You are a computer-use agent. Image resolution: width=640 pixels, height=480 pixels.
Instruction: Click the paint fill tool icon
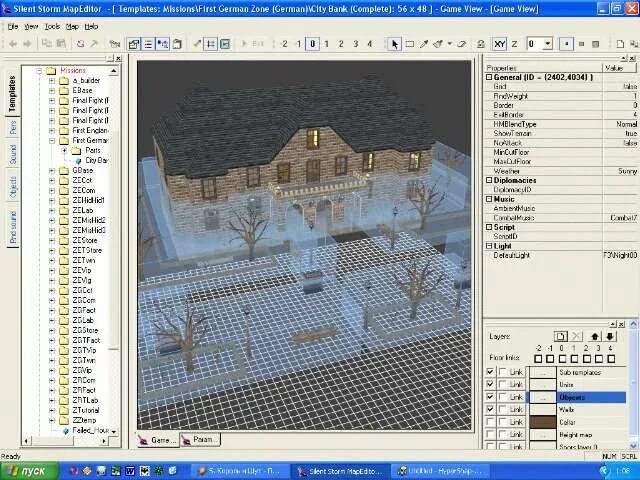[x=438, y=44]
